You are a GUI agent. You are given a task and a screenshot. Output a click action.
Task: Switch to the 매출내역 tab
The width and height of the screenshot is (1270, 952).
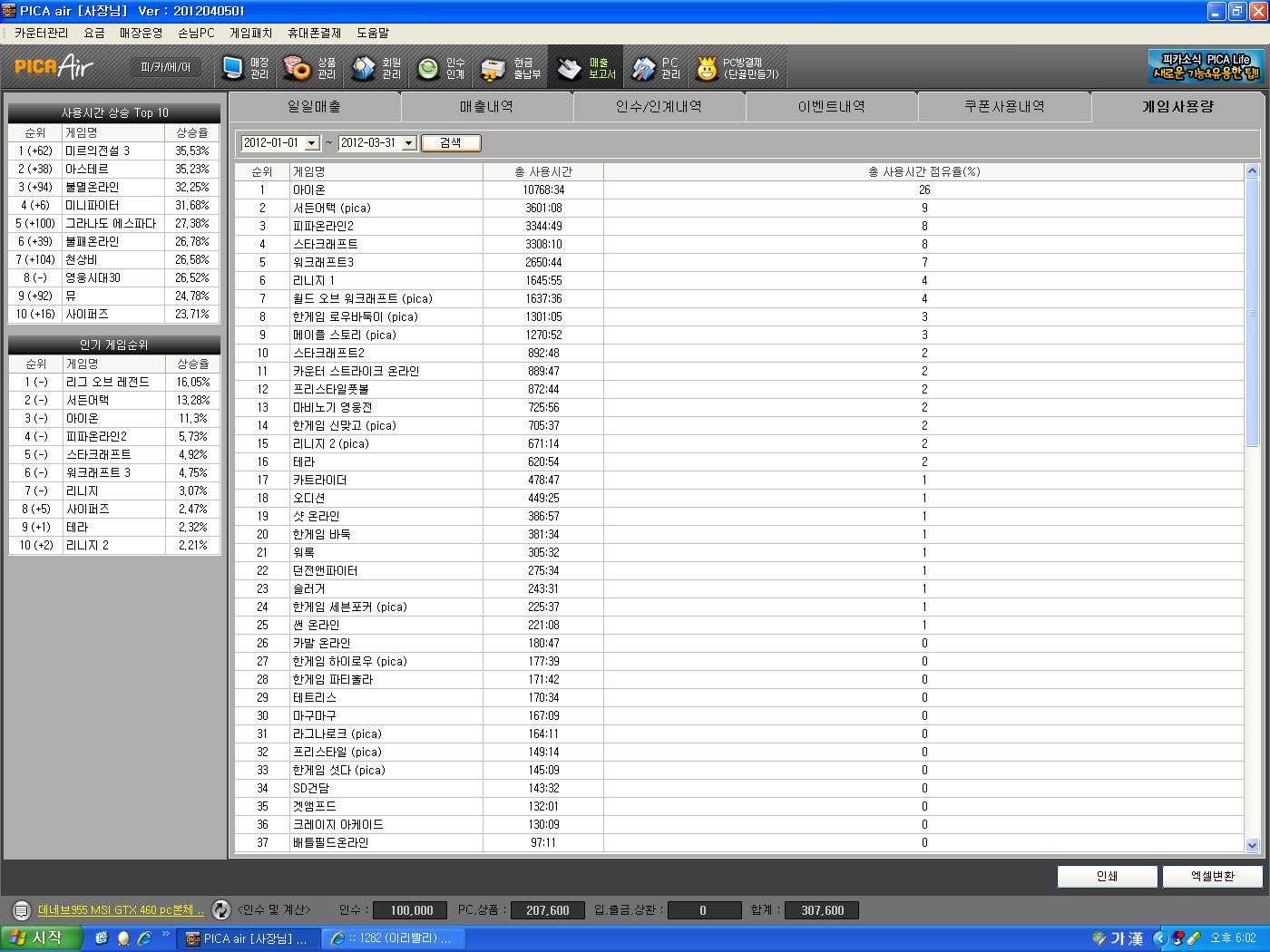tap(487, 106)
